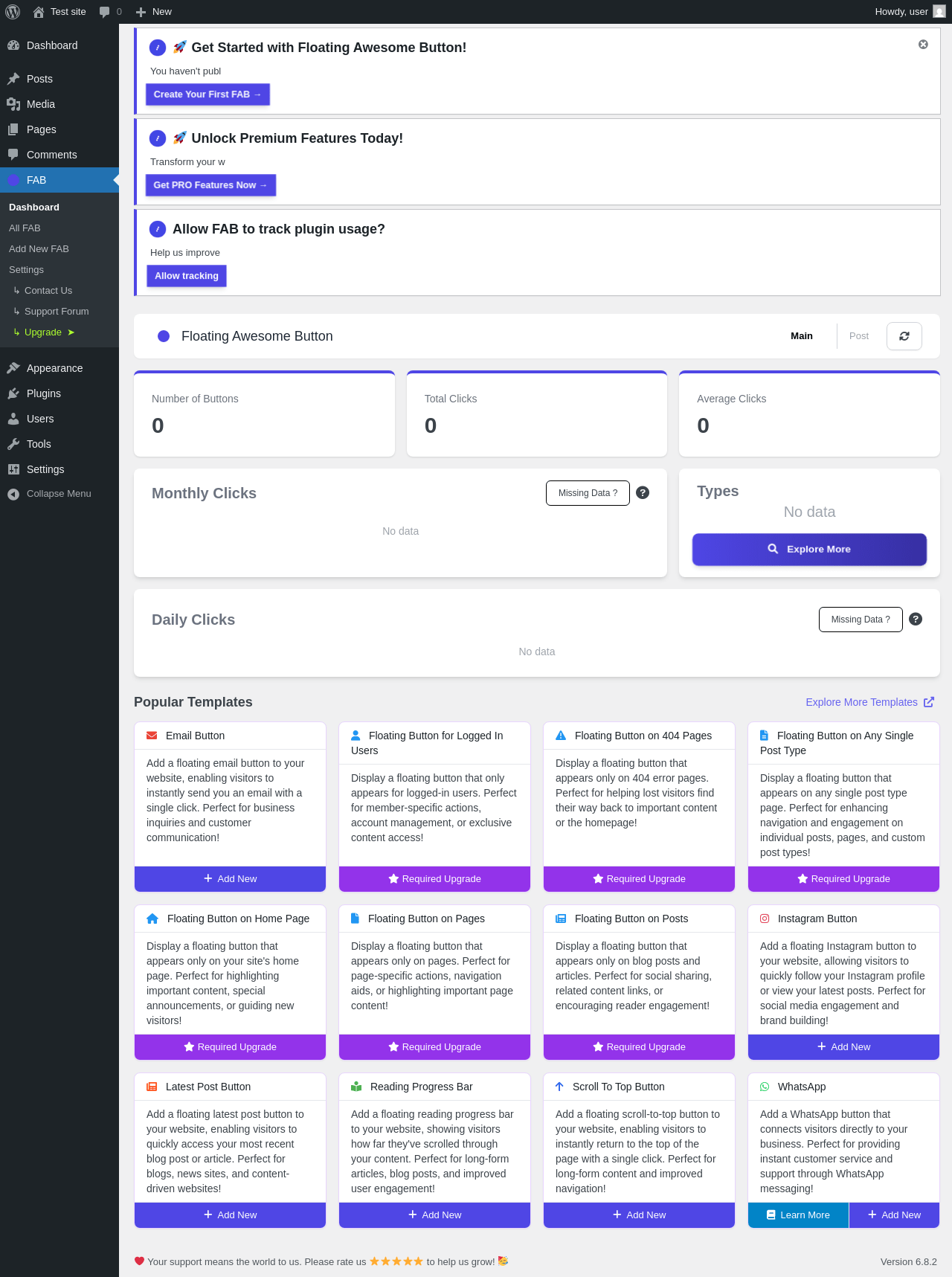Click the WhatsApp logo icon

tap(765, 1087)
